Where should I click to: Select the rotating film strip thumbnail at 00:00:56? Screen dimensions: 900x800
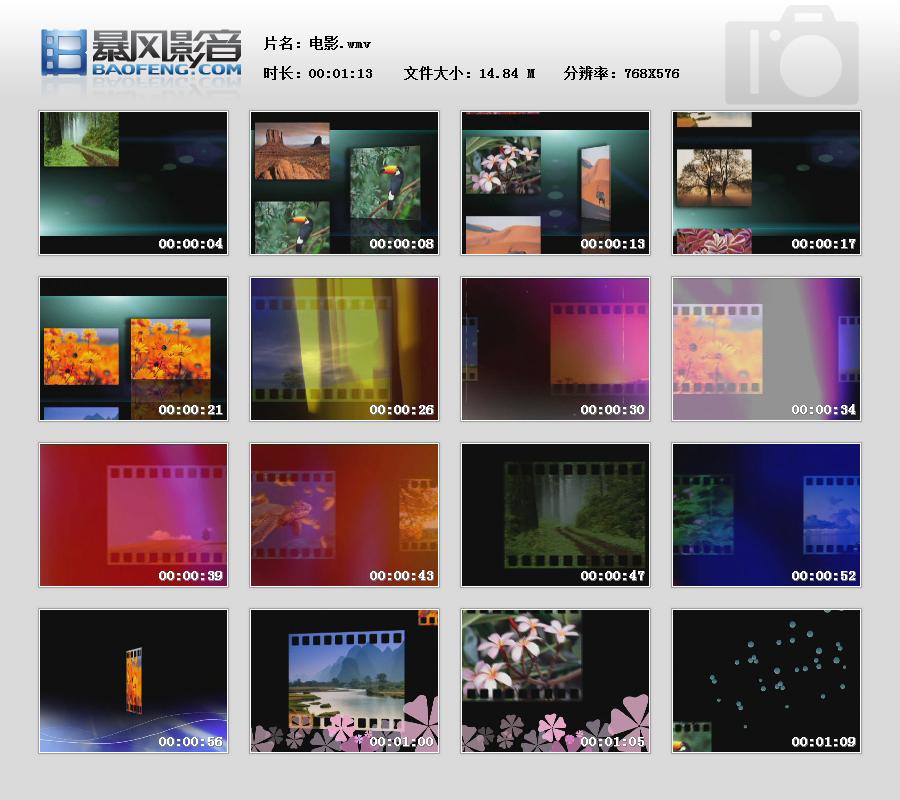pos(133,680)
